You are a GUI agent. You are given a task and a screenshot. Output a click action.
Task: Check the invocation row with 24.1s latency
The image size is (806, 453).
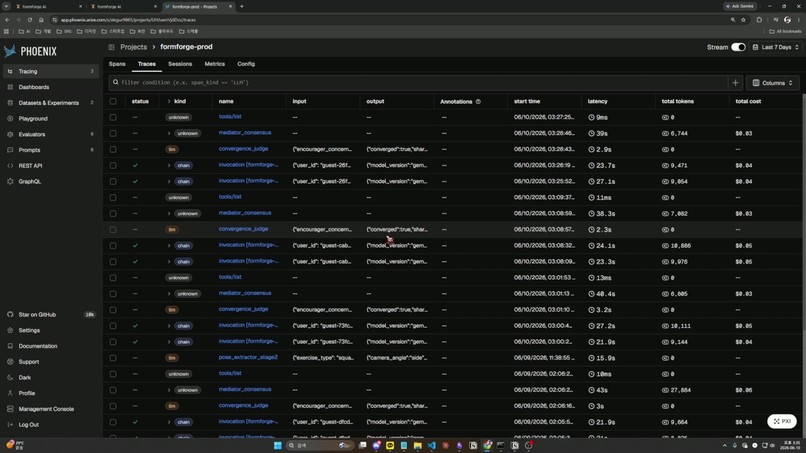tap(113, 246)
